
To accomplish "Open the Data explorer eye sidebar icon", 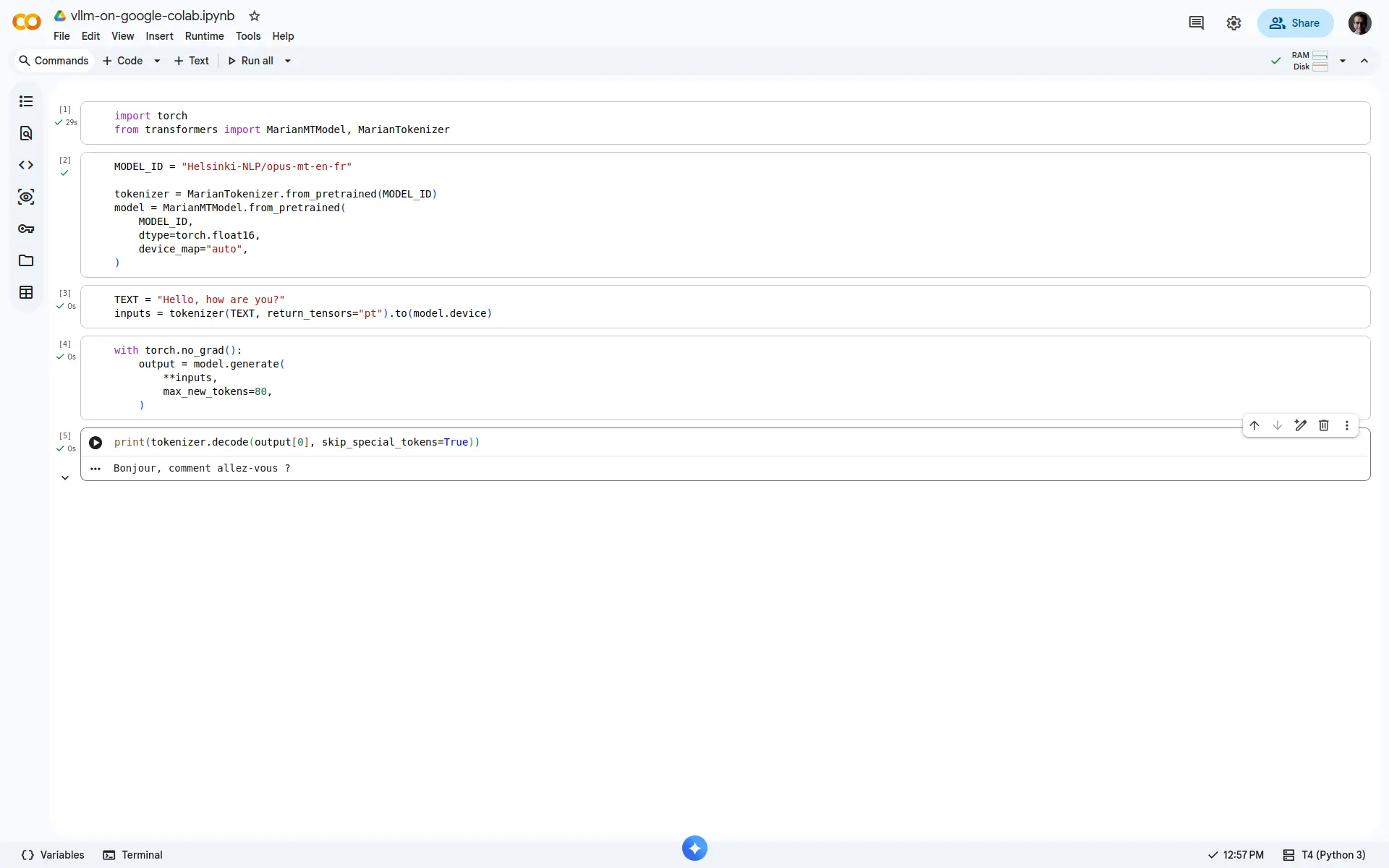I will click(x=26, y=197).
